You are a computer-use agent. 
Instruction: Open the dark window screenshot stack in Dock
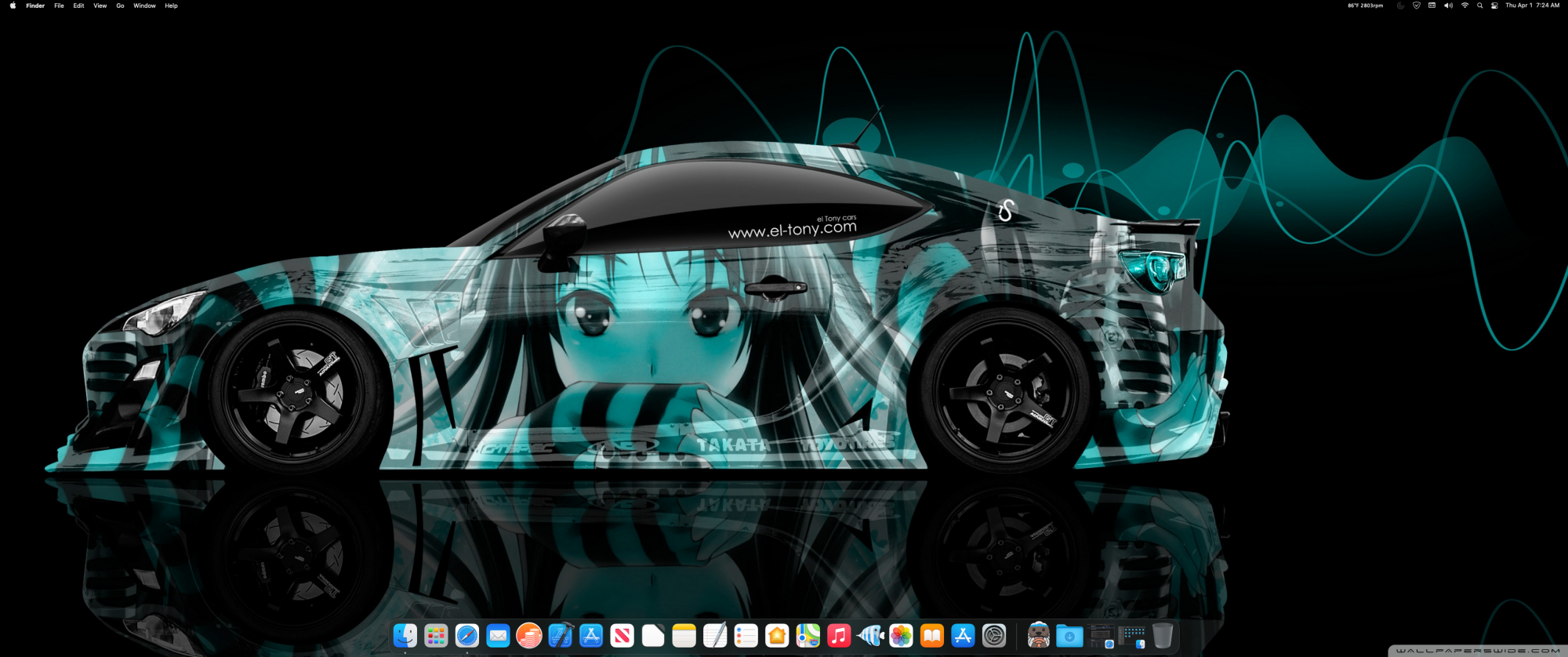[x=1101, y=636]
